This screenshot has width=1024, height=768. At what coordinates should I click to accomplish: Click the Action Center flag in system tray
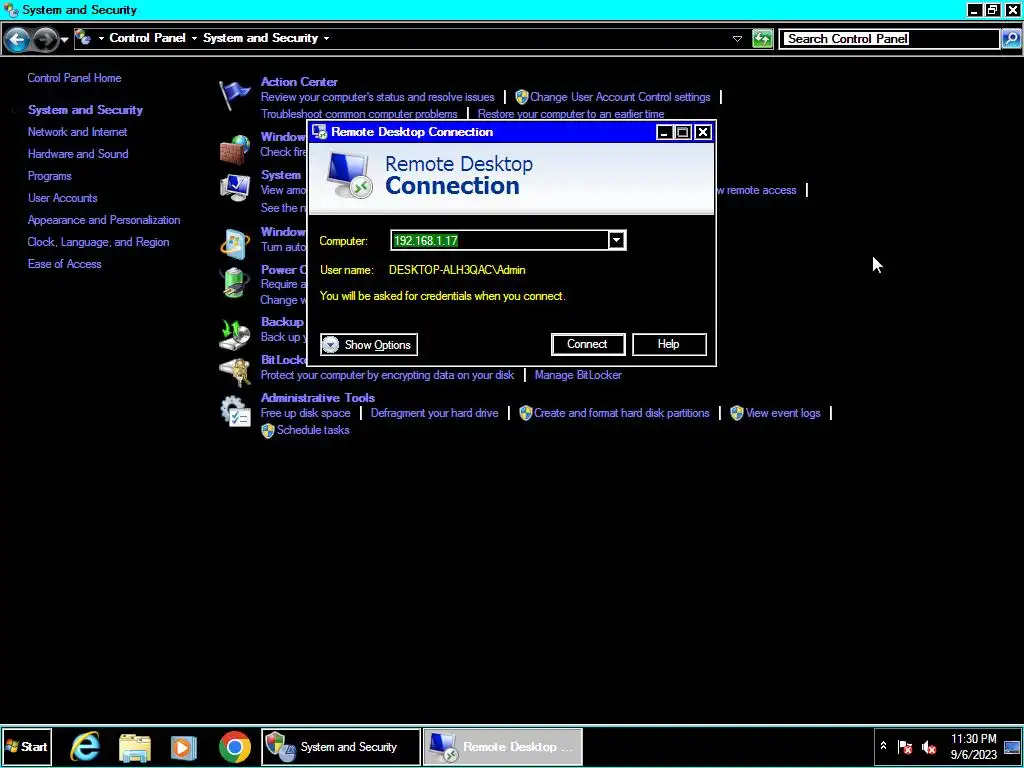pos(905,746)
